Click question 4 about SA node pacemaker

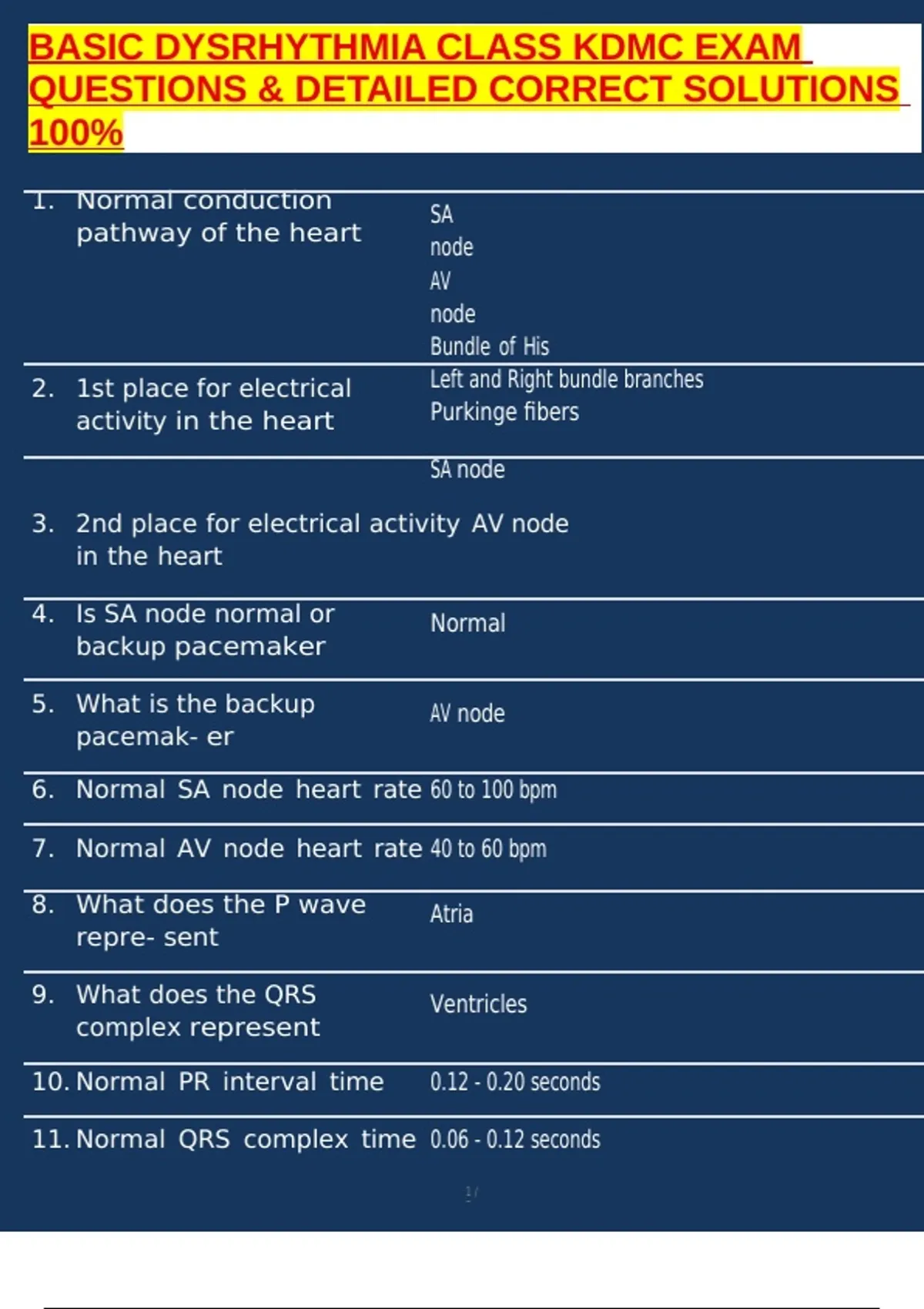coord(205,630)
